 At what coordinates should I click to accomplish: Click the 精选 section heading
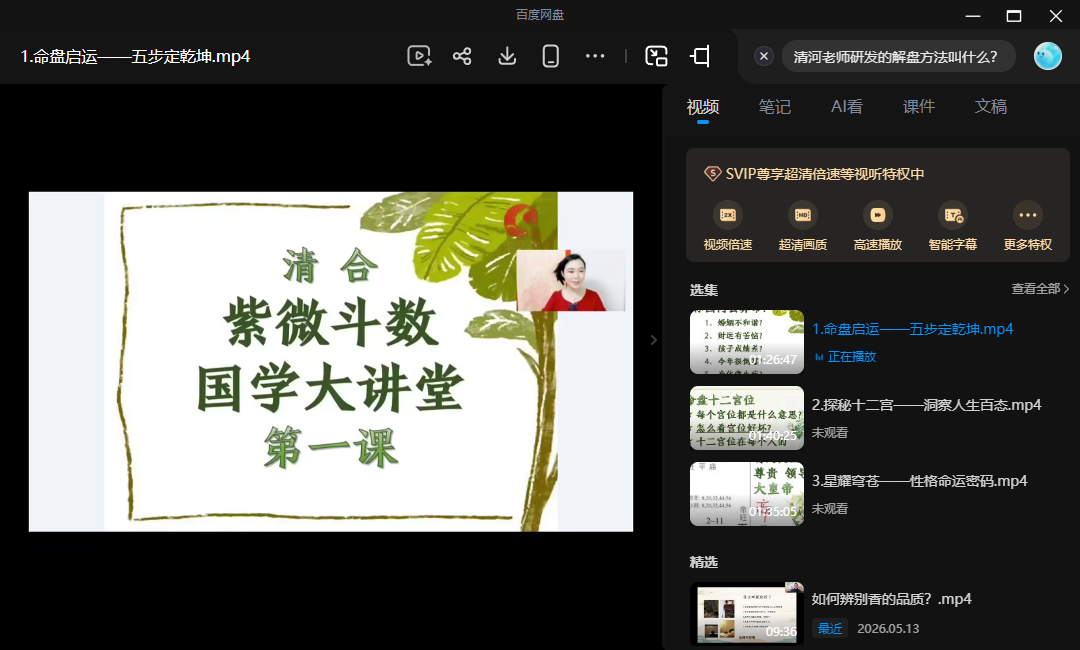(x=703, y=562)
